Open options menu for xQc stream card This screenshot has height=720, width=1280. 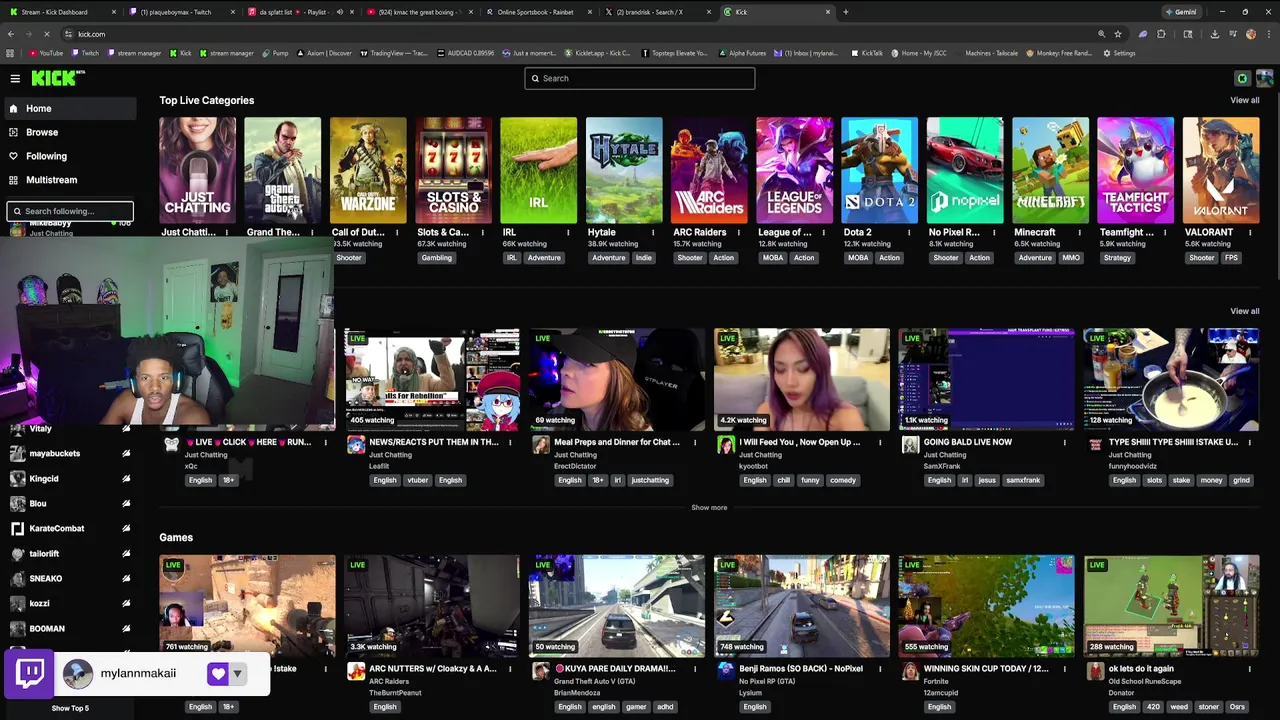[325, 442]
